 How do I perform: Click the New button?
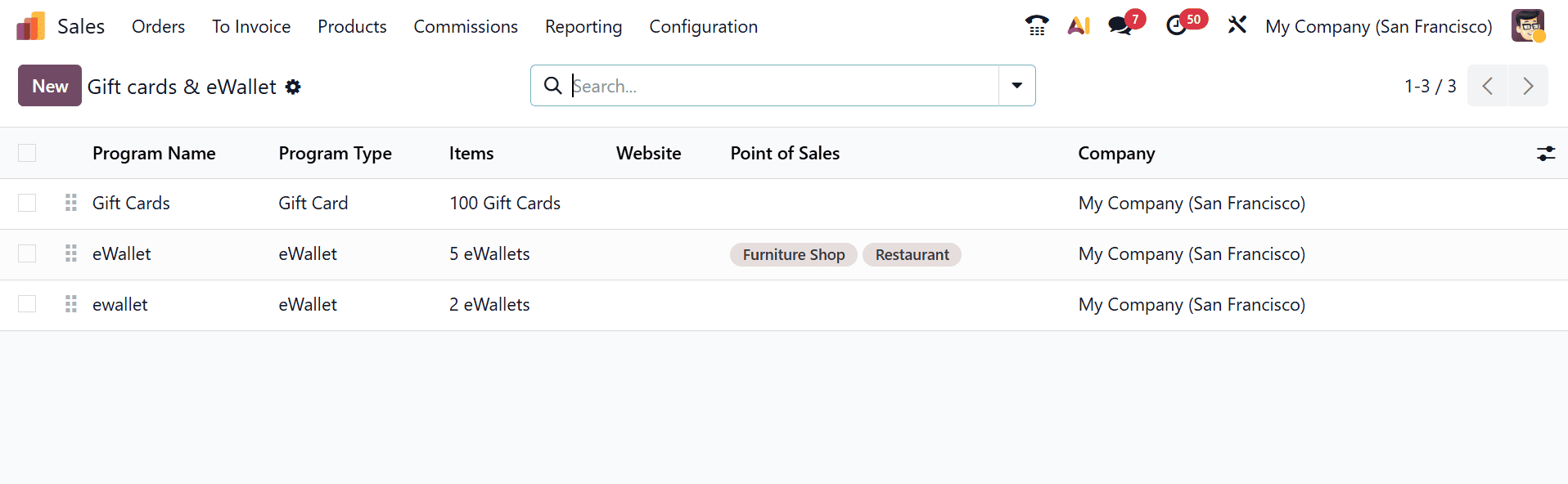coord(50,86)
